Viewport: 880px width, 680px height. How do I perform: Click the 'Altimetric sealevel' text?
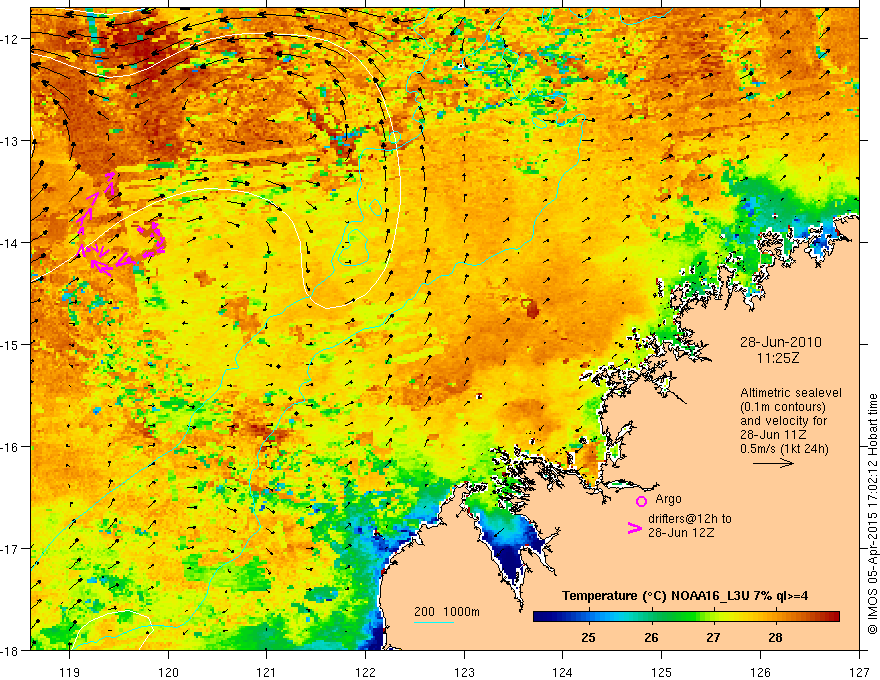coord(791,393)
